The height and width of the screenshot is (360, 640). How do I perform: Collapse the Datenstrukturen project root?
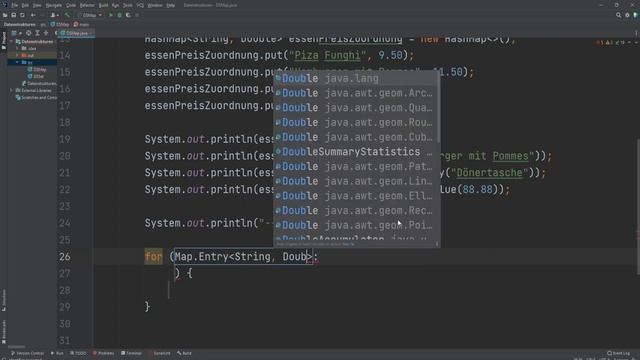tap(11, 42)
